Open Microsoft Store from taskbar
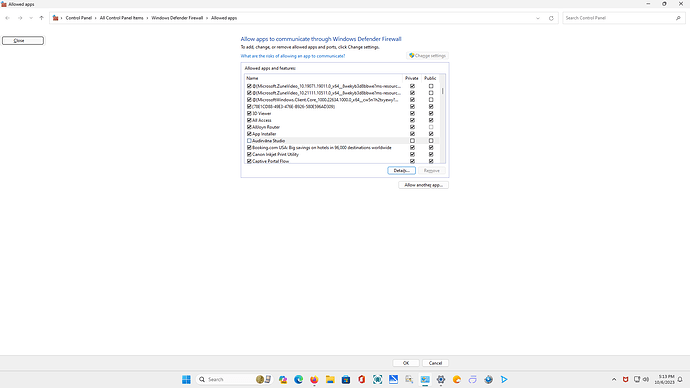The image size is (690, 388). 346,379
